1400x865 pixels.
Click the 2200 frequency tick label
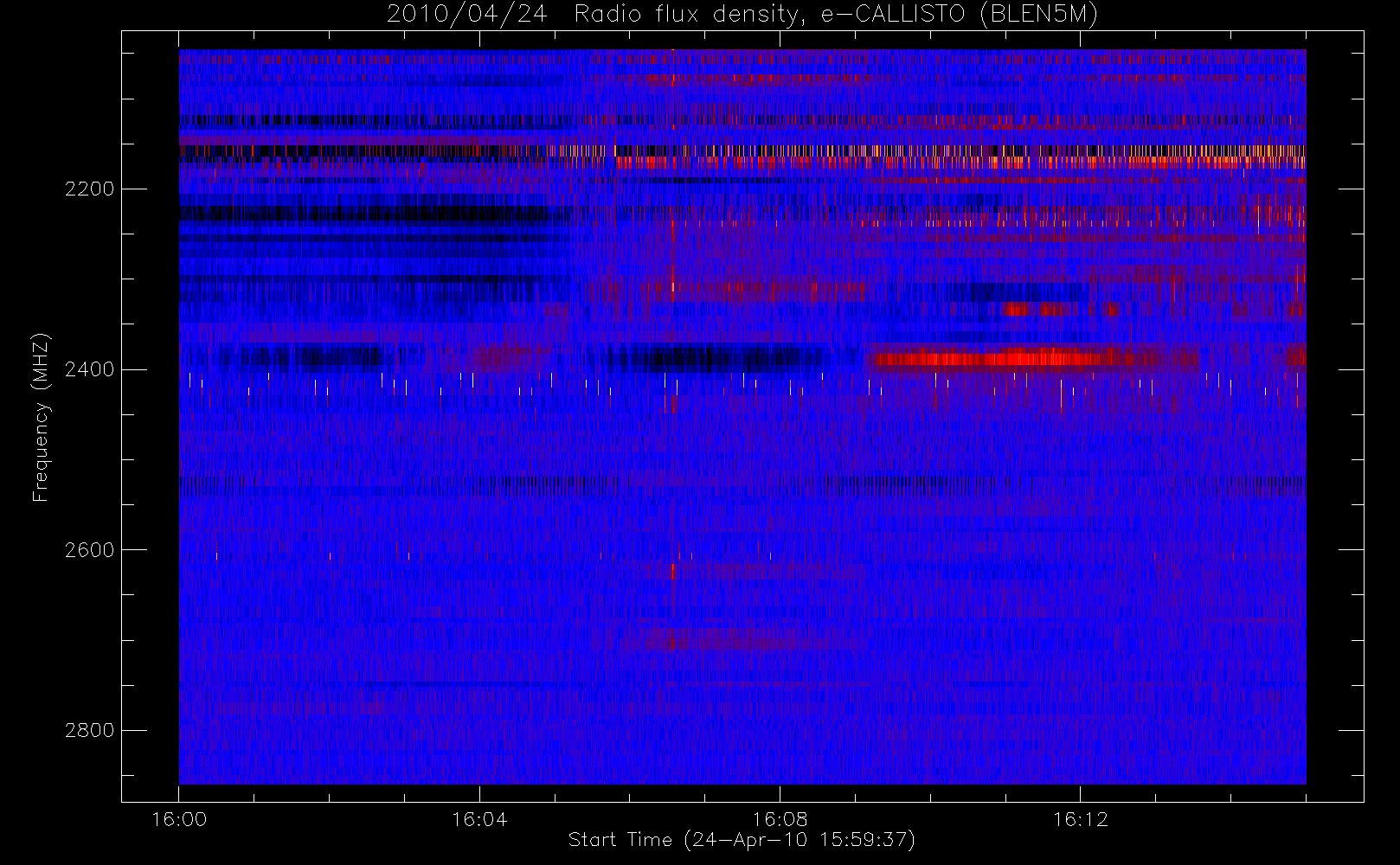[89, 189]
